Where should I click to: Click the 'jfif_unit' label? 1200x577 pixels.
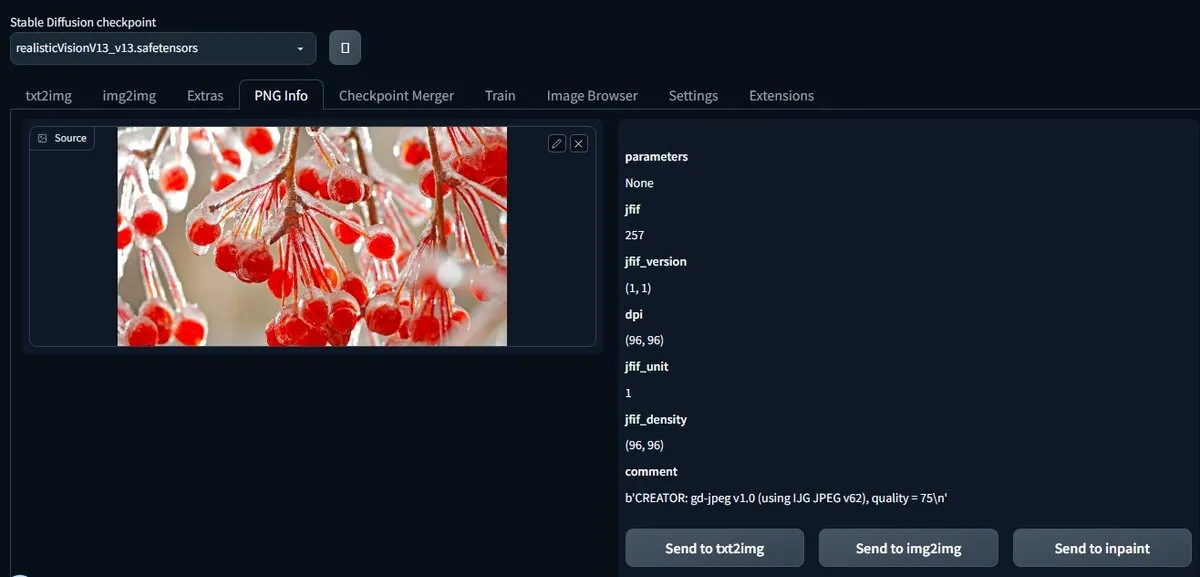pyautogui.click(x=646, y=367)
